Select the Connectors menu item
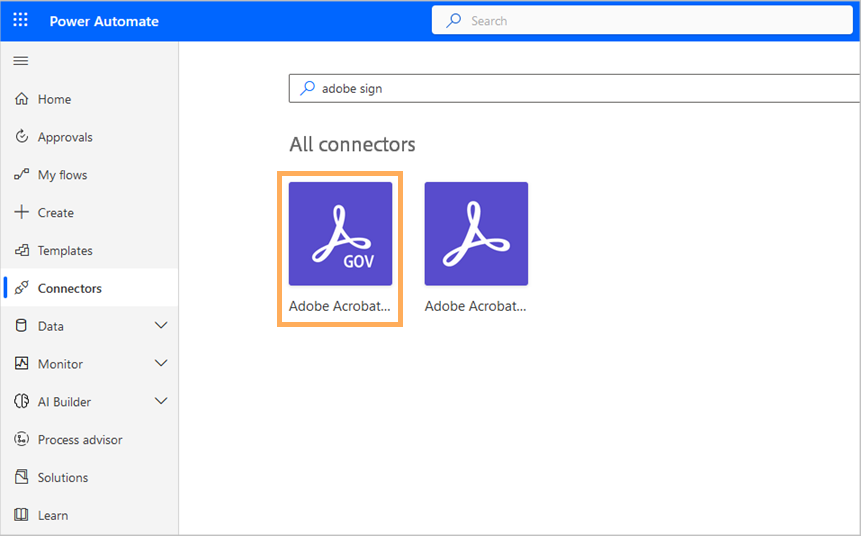 click(90, 288)
